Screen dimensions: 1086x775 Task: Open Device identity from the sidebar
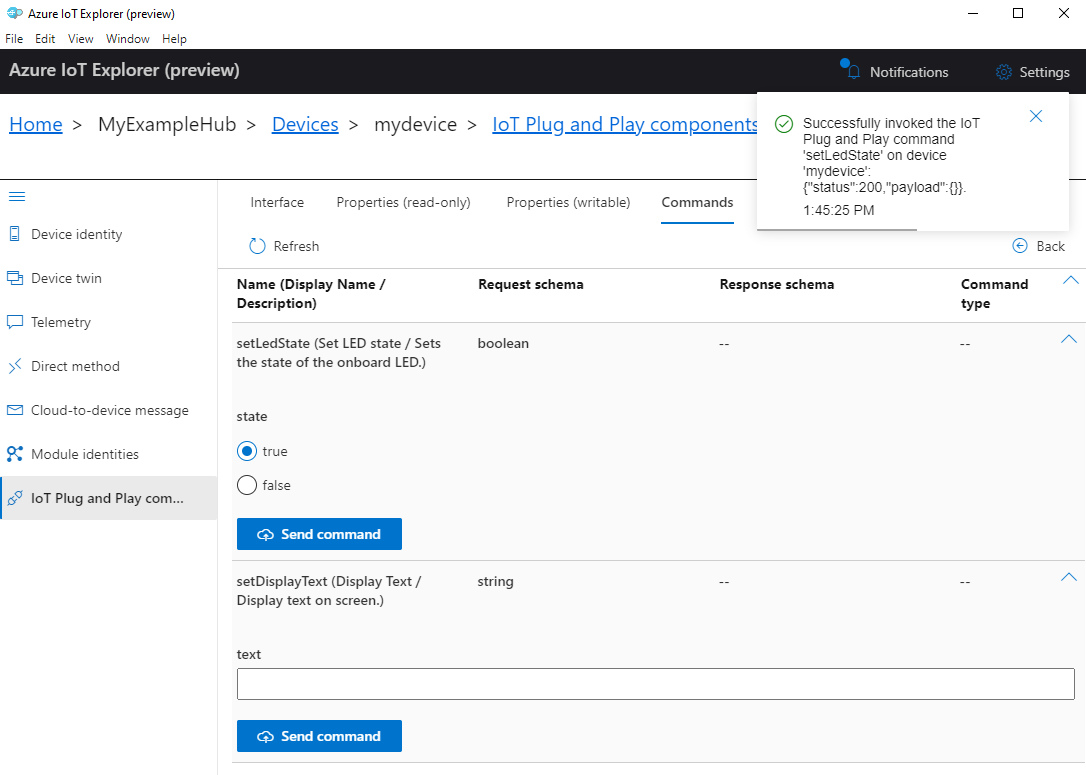[x=75, y=233]
